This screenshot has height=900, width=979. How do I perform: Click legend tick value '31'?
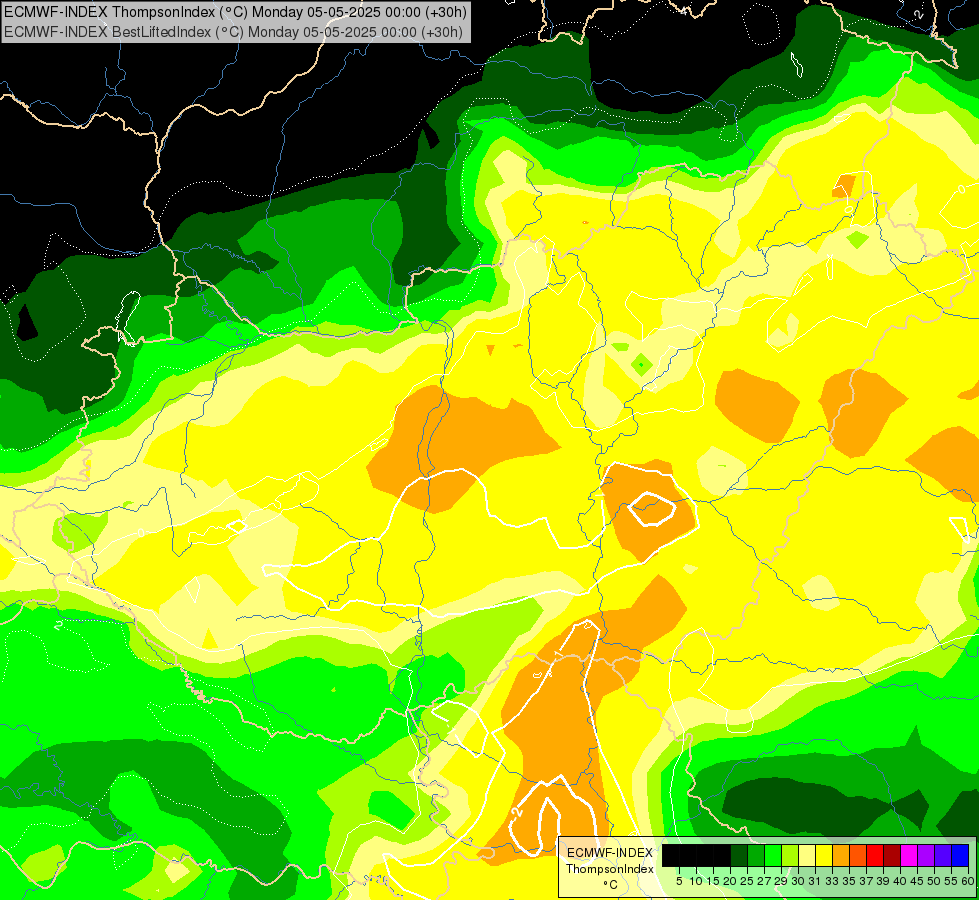tap(815, 881)
